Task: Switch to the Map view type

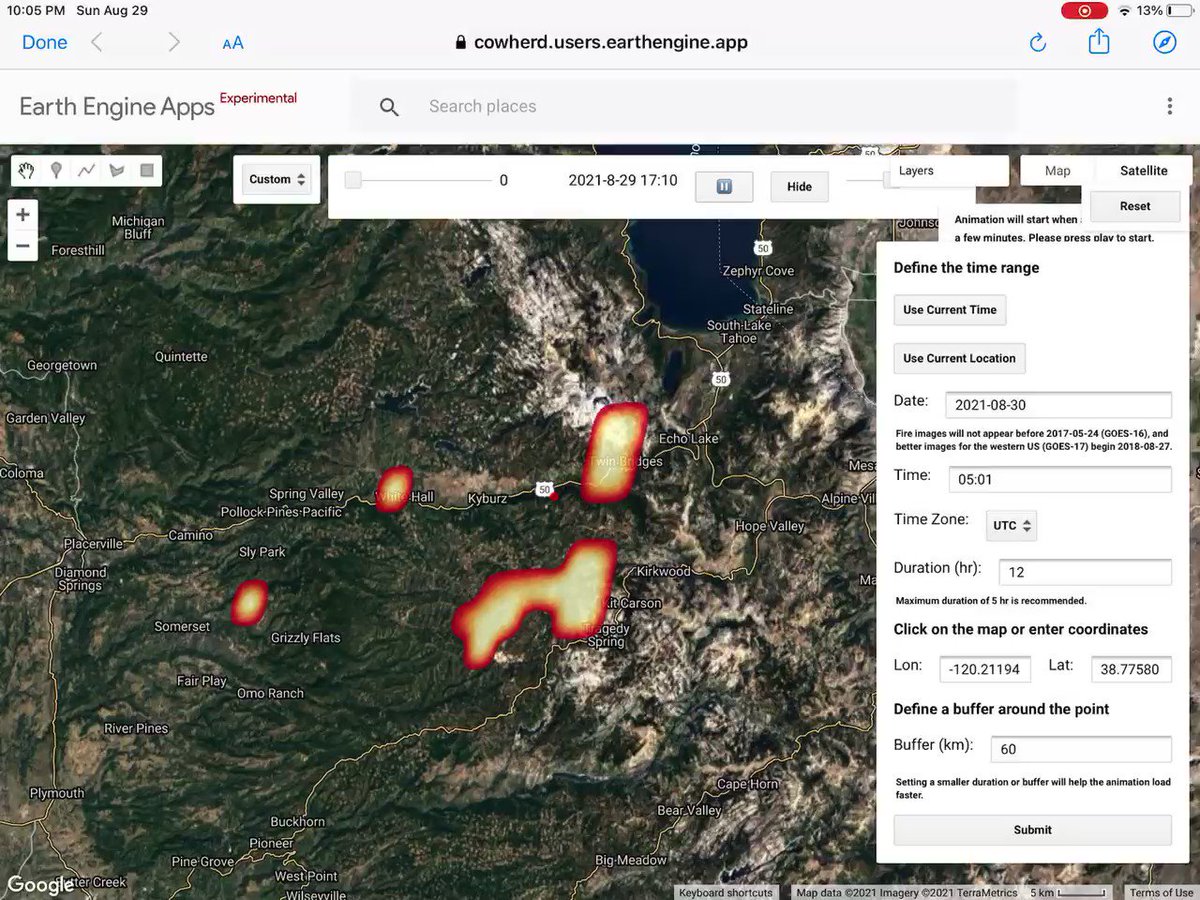Action: pos(1058,171)
